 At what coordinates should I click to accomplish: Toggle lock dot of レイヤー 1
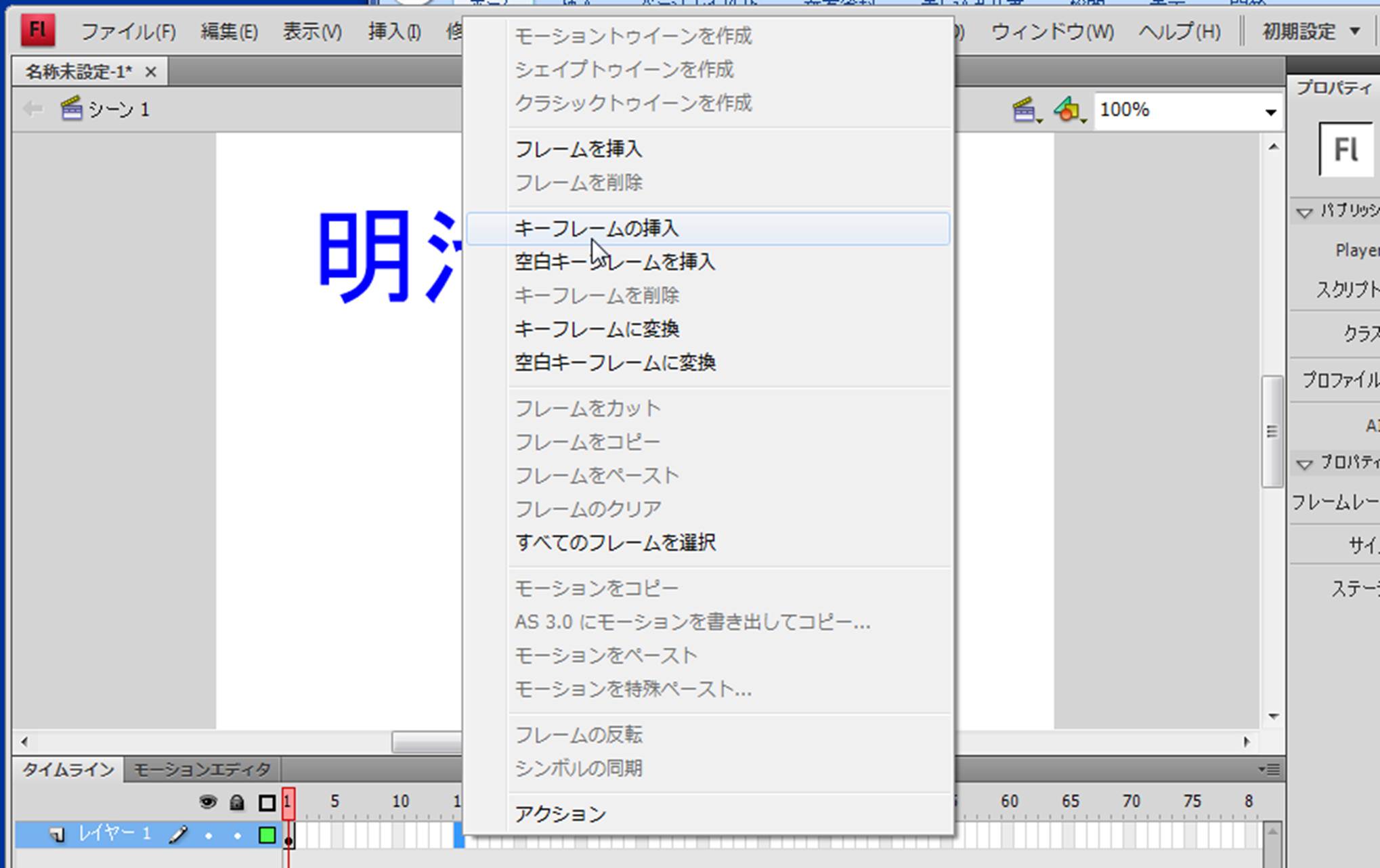coord(237,836)
